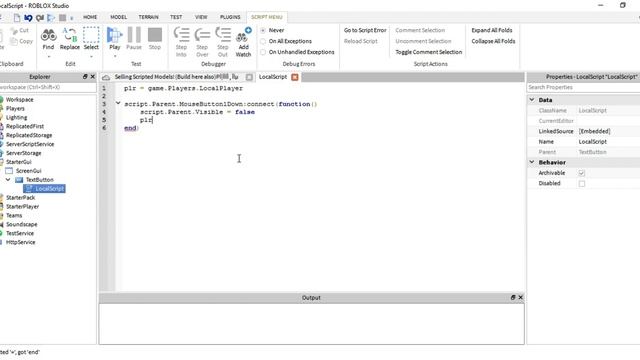Screen dimensions: 640x360
Task: Click the Step Into debugger icon
Action: [181, 35]
